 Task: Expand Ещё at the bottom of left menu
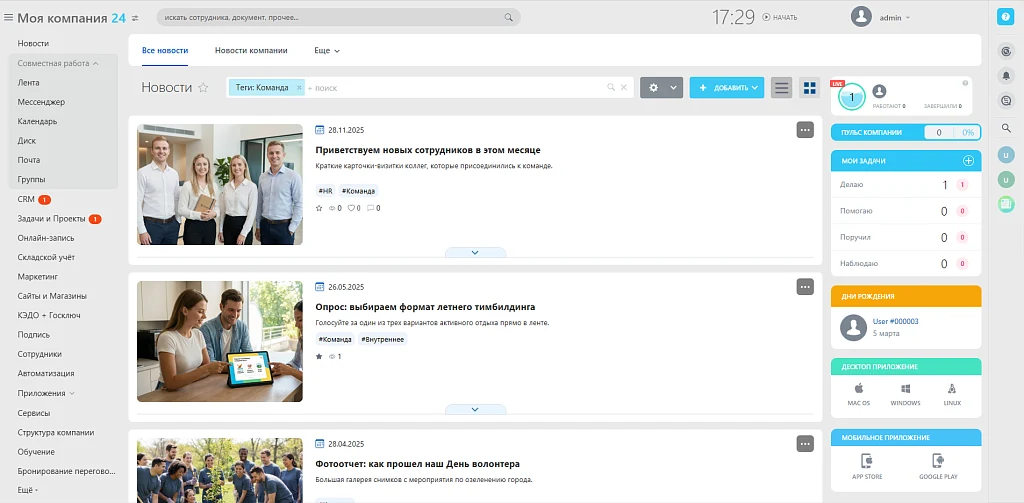(28, 490)
